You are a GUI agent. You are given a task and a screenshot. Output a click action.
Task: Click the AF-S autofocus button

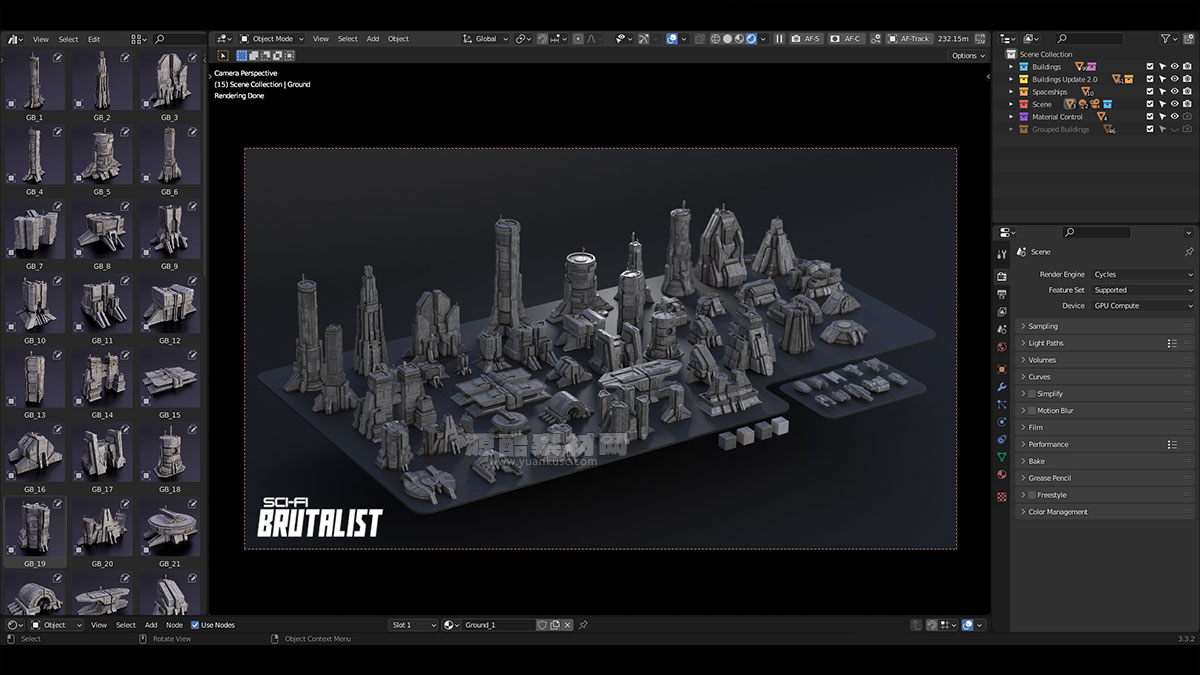(x=806, y=38)
